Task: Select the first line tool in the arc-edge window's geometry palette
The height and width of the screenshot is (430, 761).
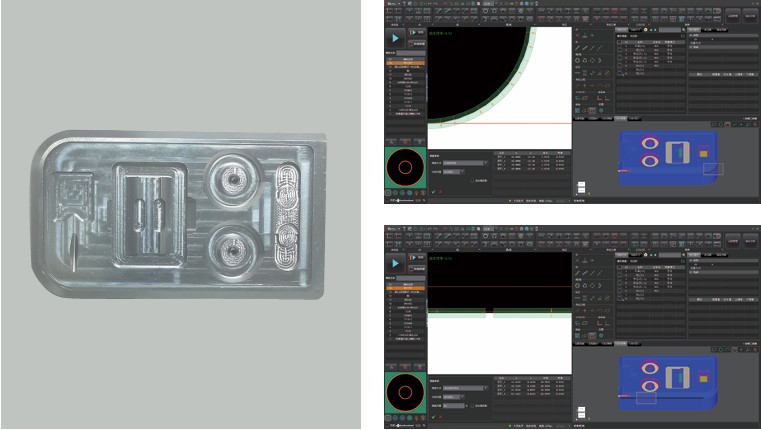Action: (578, 48)
